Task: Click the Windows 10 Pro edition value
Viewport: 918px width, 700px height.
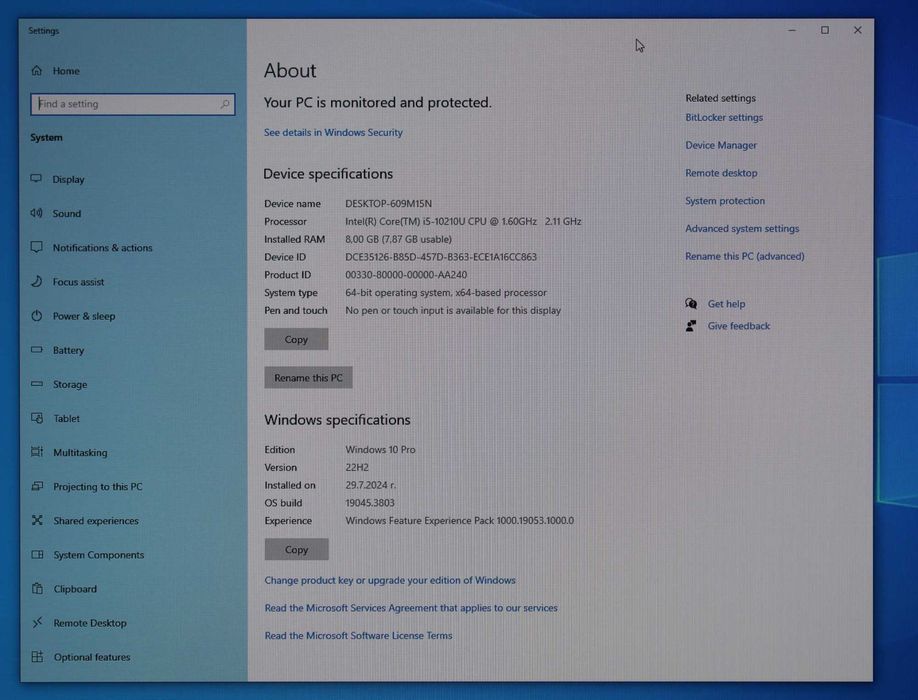Action: [x=381, y=449]
